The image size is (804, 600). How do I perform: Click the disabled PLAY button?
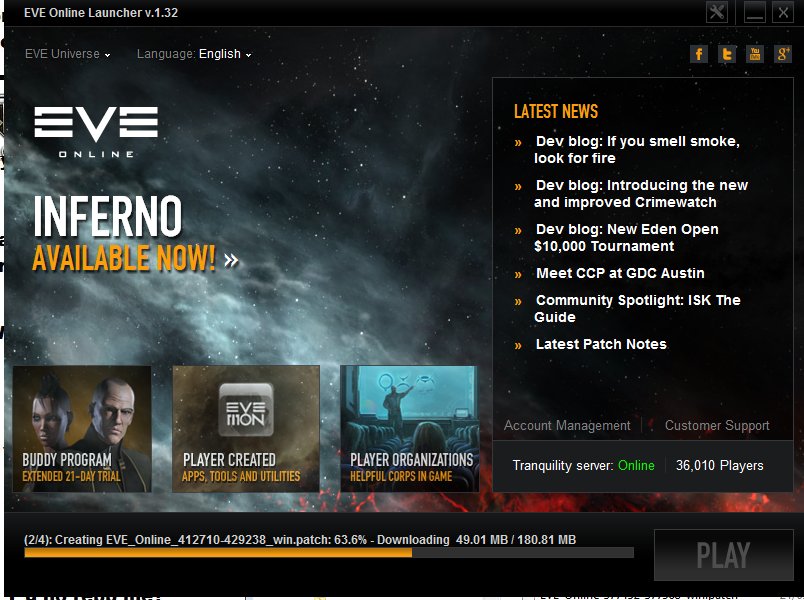(x=723, y=555)
